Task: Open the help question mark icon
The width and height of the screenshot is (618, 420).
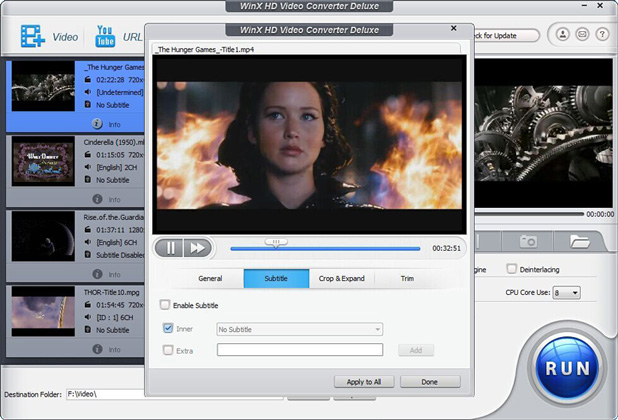Action: (x=602, y=35)
